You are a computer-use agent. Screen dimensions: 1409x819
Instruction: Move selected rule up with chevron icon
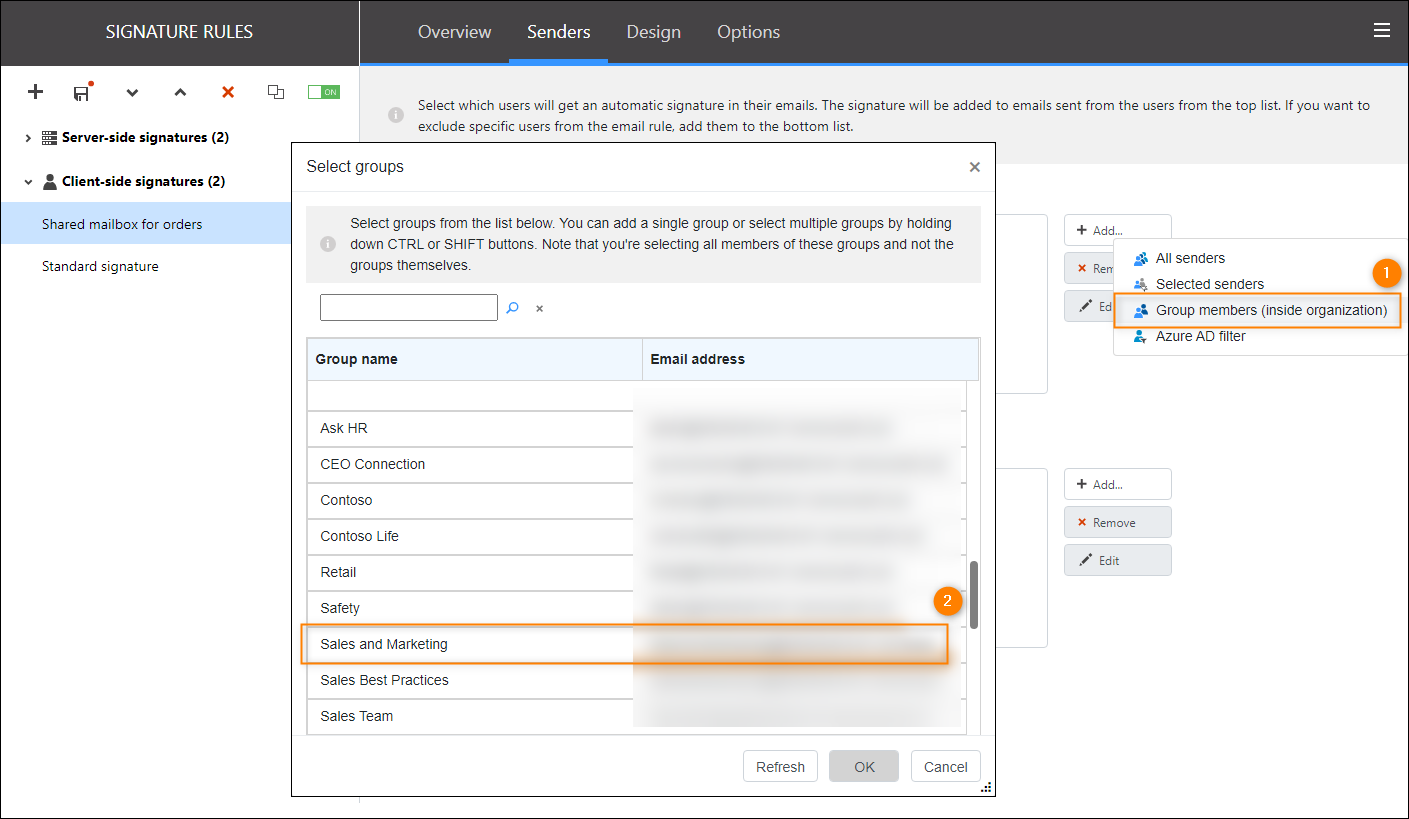coord(180,92)
